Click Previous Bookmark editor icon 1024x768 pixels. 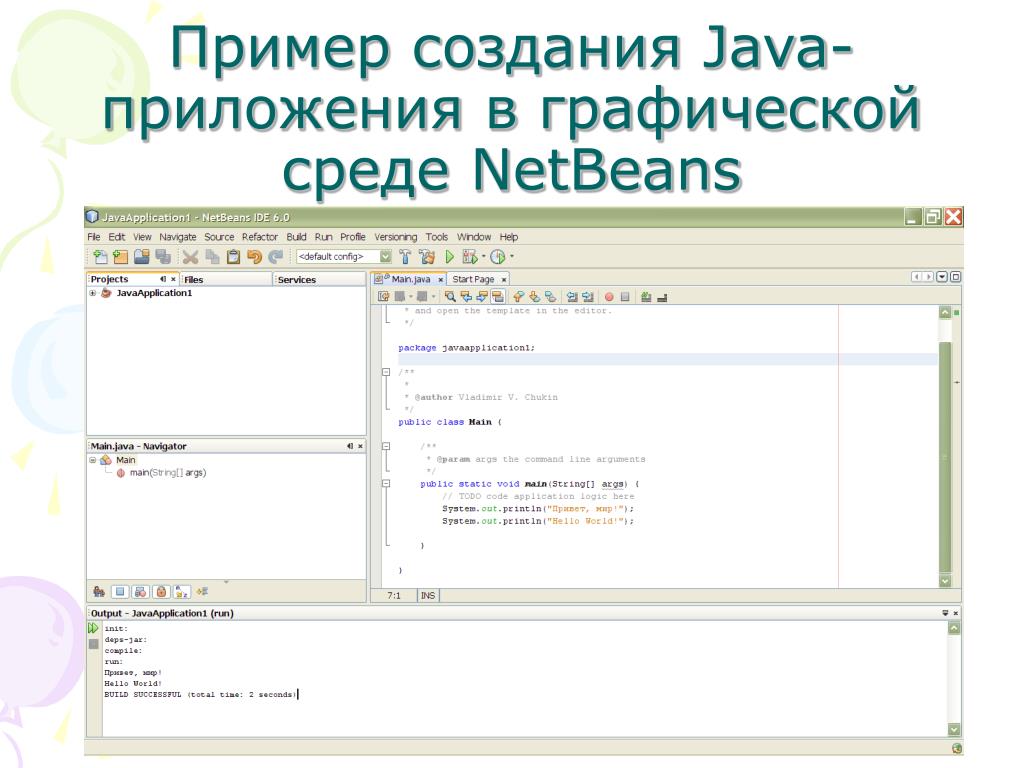[519, 296]
